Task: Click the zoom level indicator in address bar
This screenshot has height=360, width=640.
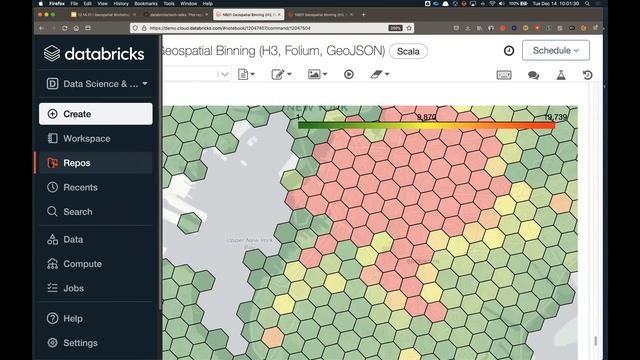Action: click(x=395, y=28)
